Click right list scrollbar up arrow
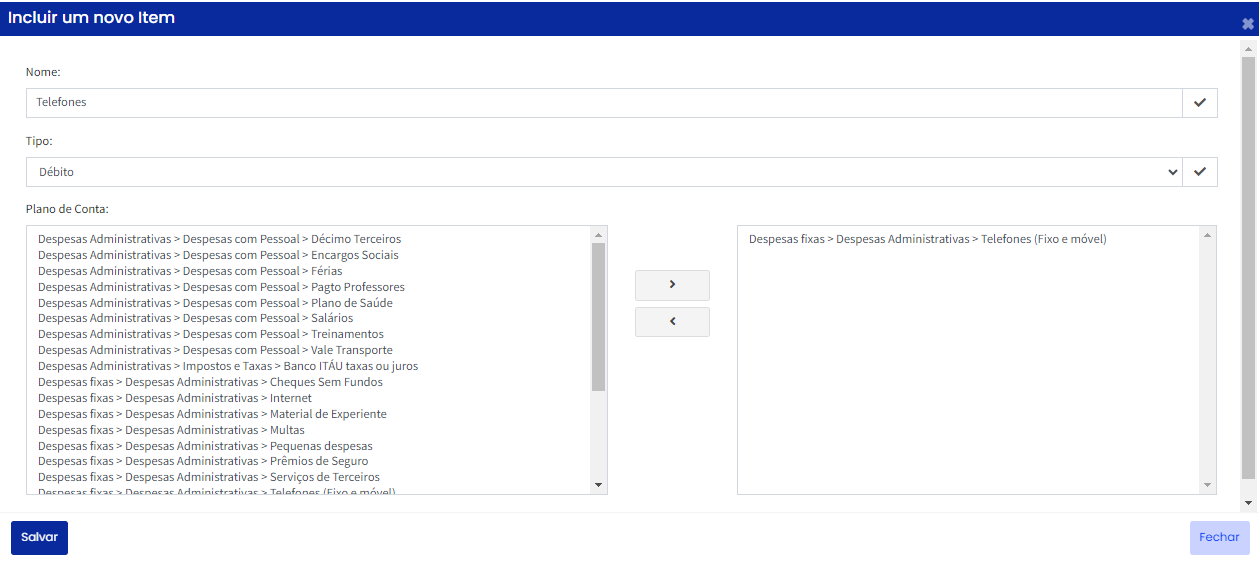Image resolution: width=1259 pixels, height=564 pixels. coord(1209,235)
